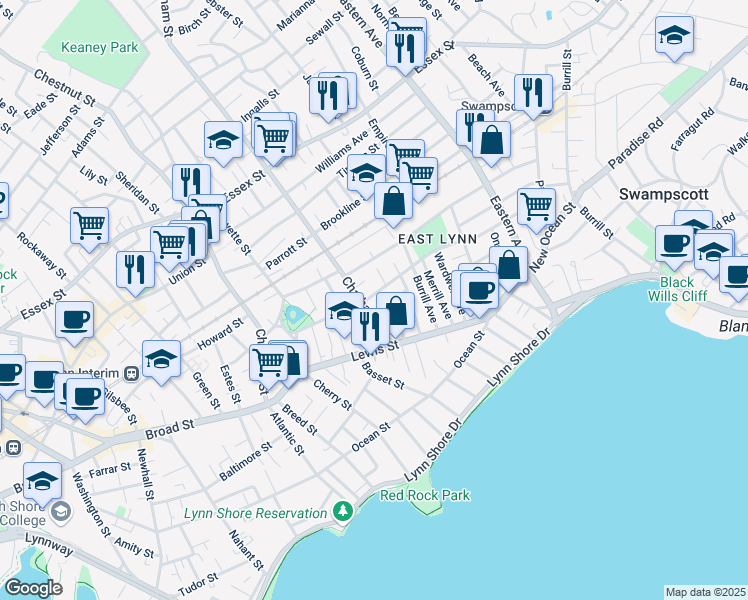Open the restaurant marker near Burrill St in Swampscott
This screenshot has width=748, height=600.
[533, 93]
